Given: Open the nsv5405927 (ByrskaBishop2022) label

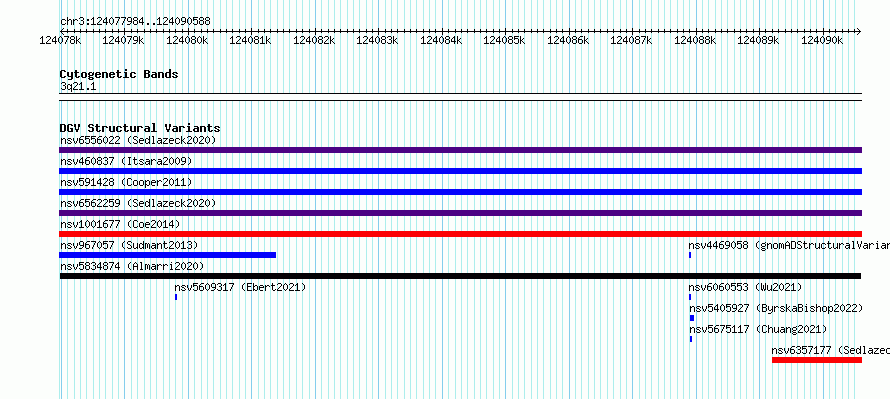Looking at the screenshot, I should click(776, 308).
